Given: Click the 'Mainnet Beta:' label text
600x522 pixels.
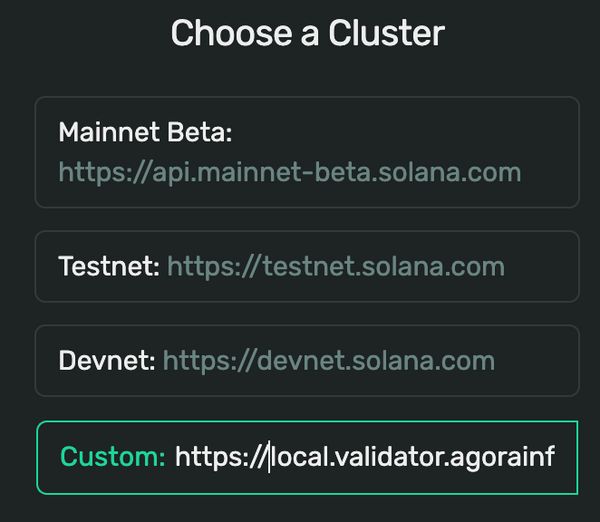Looking at the screenshot, I should pyautogui.click(x=145, y=132).
